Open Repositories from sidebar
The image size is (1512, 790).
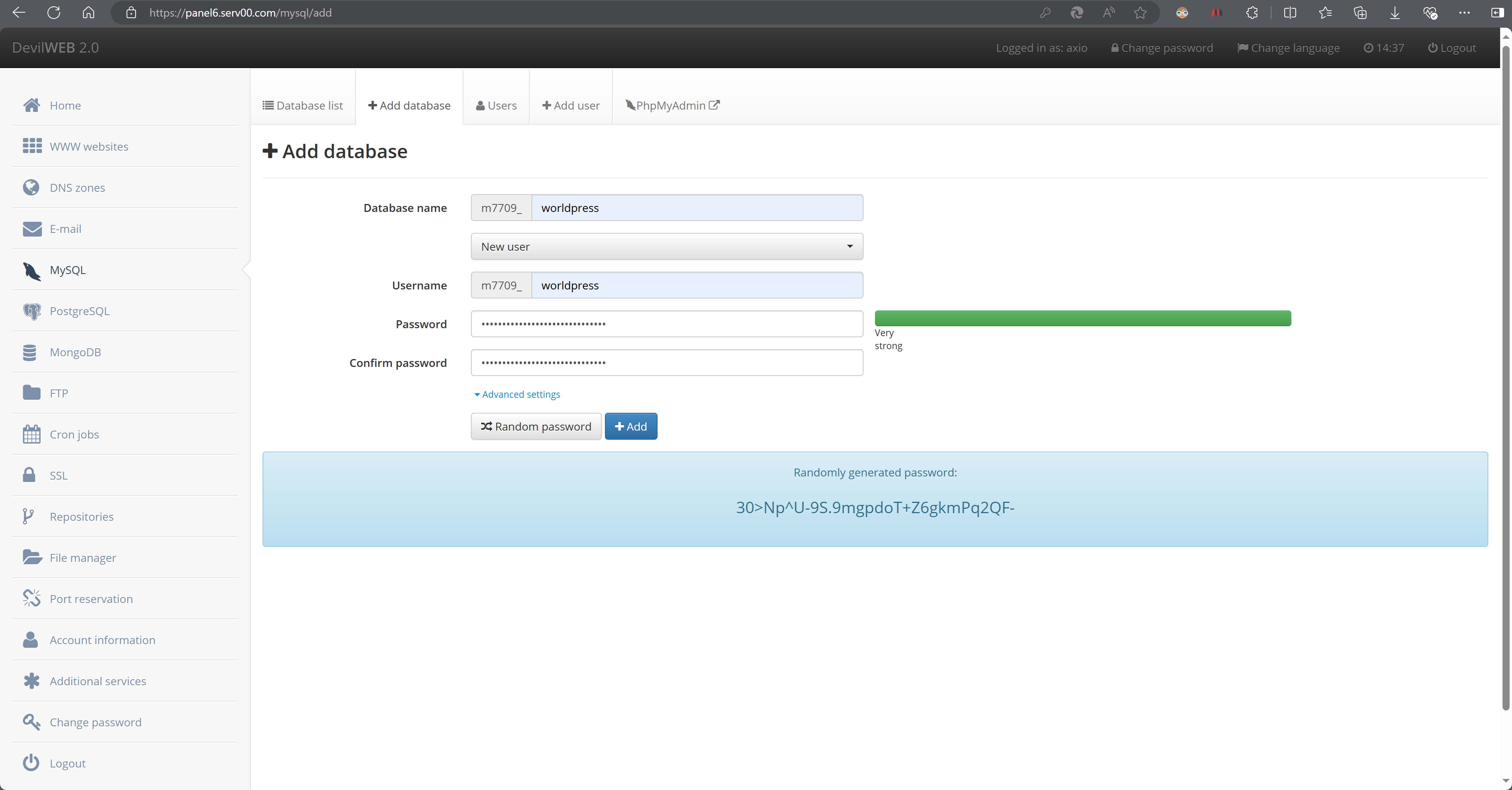(x=81, y=516)
